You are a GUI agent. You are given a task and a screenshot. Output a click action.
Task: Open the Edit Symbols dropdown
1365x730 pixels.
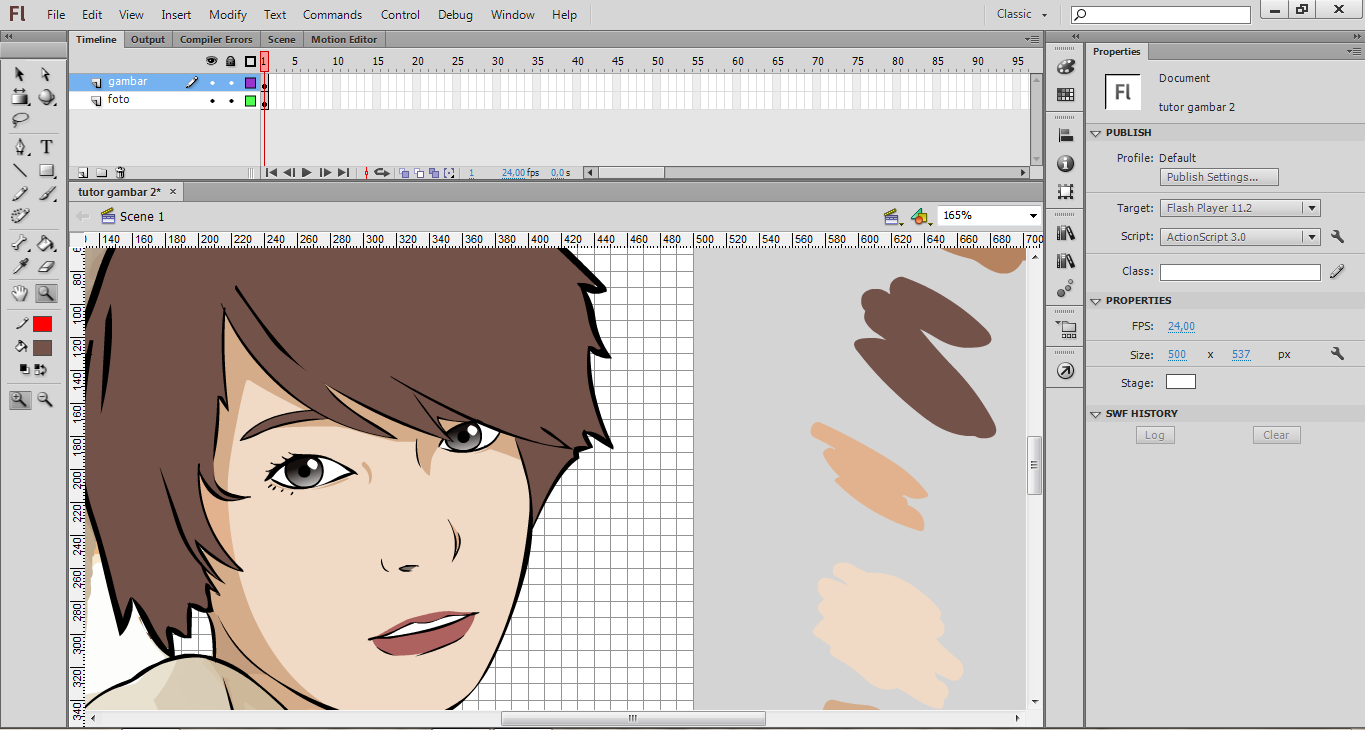point(920,216)
